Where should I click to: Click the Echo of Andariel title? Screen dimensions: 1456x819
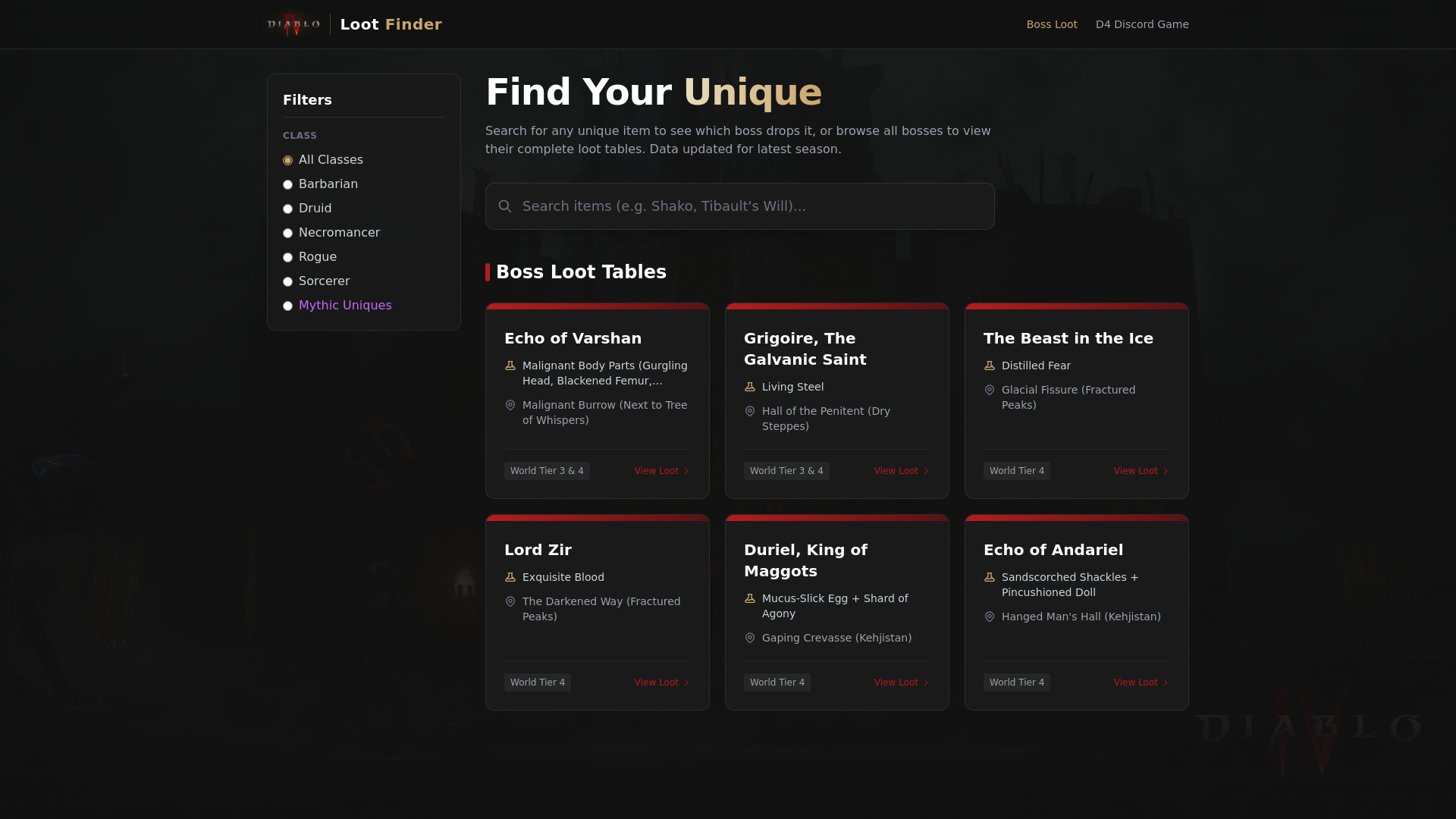pyautogui.click(x=1053, y=550)
